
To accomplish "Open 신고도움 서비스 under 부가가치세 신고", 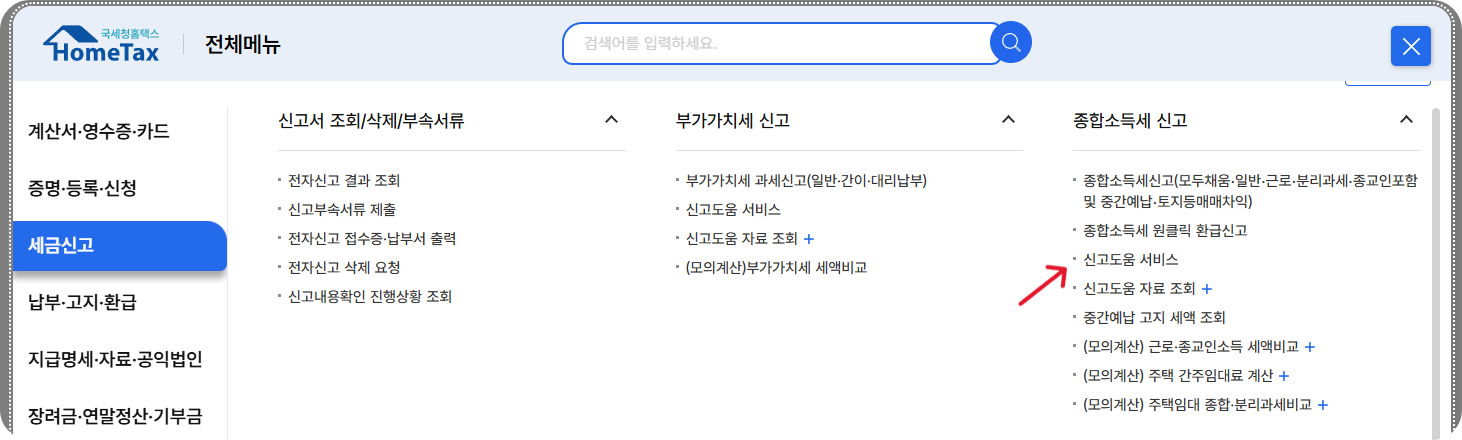I will tap(733, 210).
